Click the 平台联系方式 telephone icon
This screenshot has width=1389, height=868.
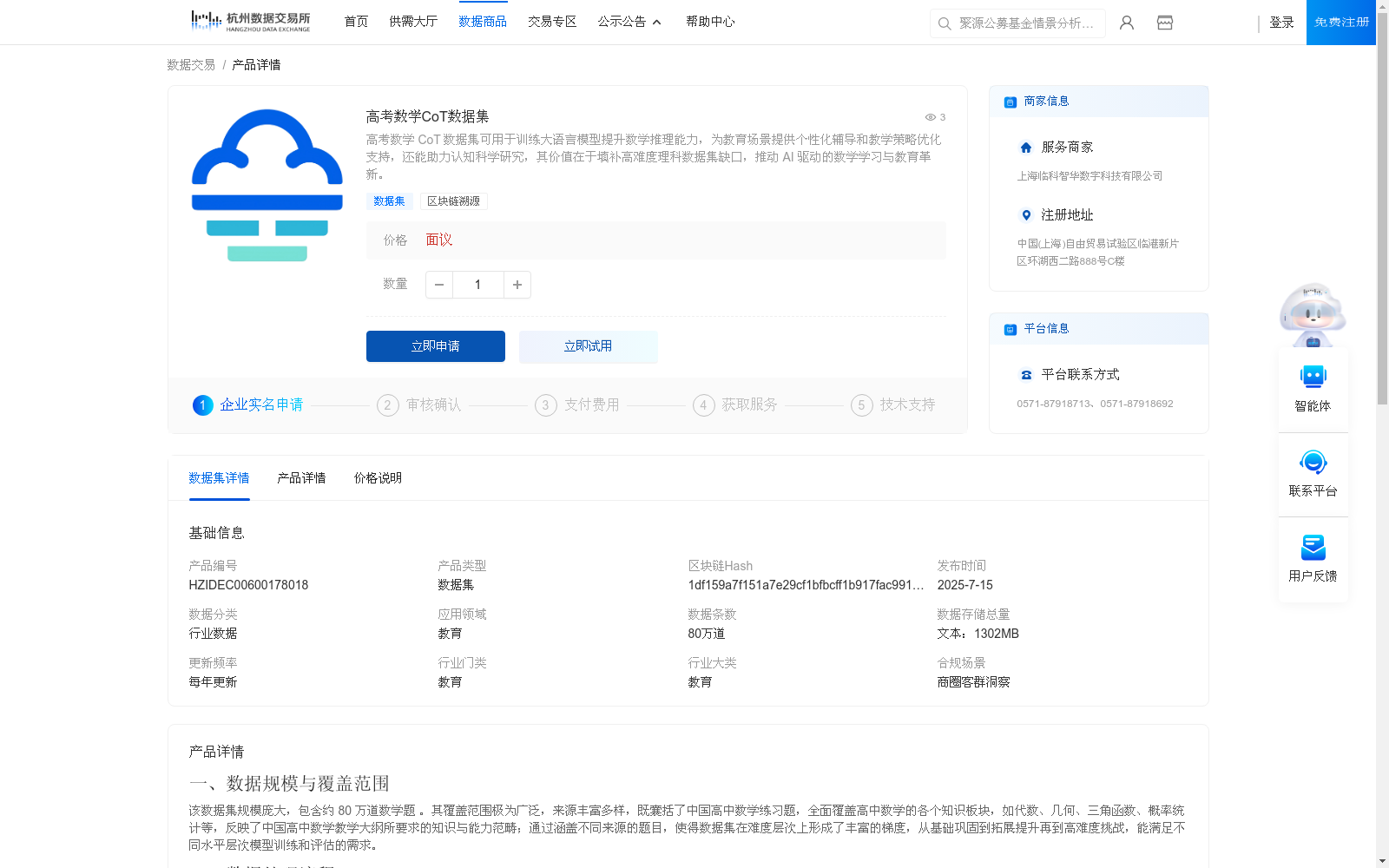pos(1026,375)
